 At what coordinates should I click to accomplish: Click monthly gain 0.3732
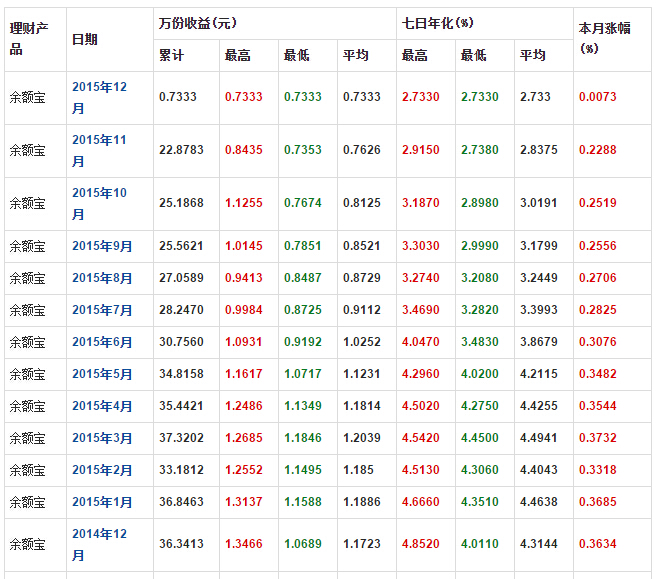tap(598, 438)
